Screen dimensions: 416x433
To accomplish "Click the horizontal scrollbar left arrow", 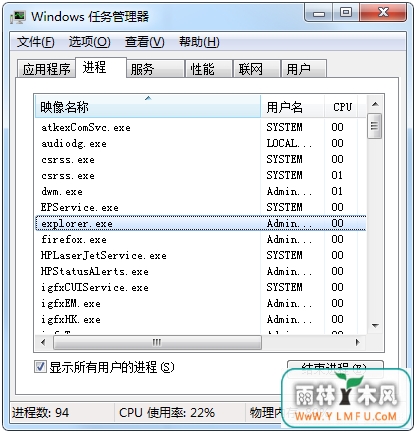I will pos(43,342).
